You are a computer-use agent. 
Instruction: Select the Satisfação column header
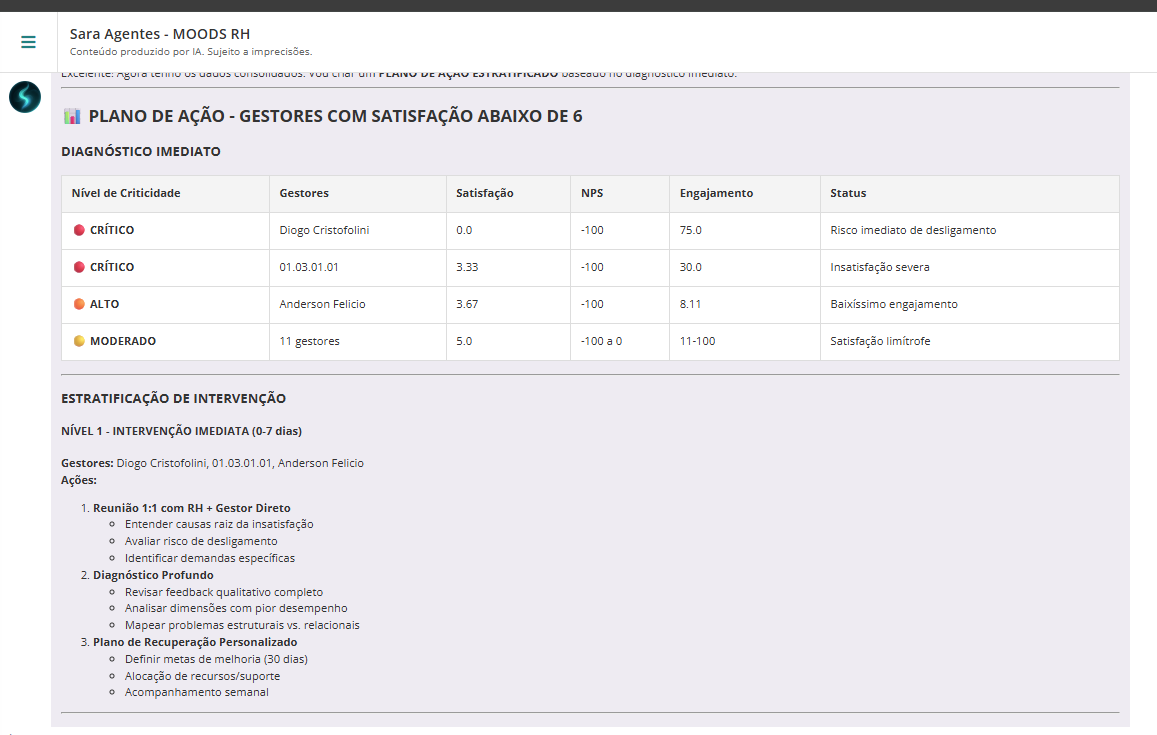coord(484,193)
